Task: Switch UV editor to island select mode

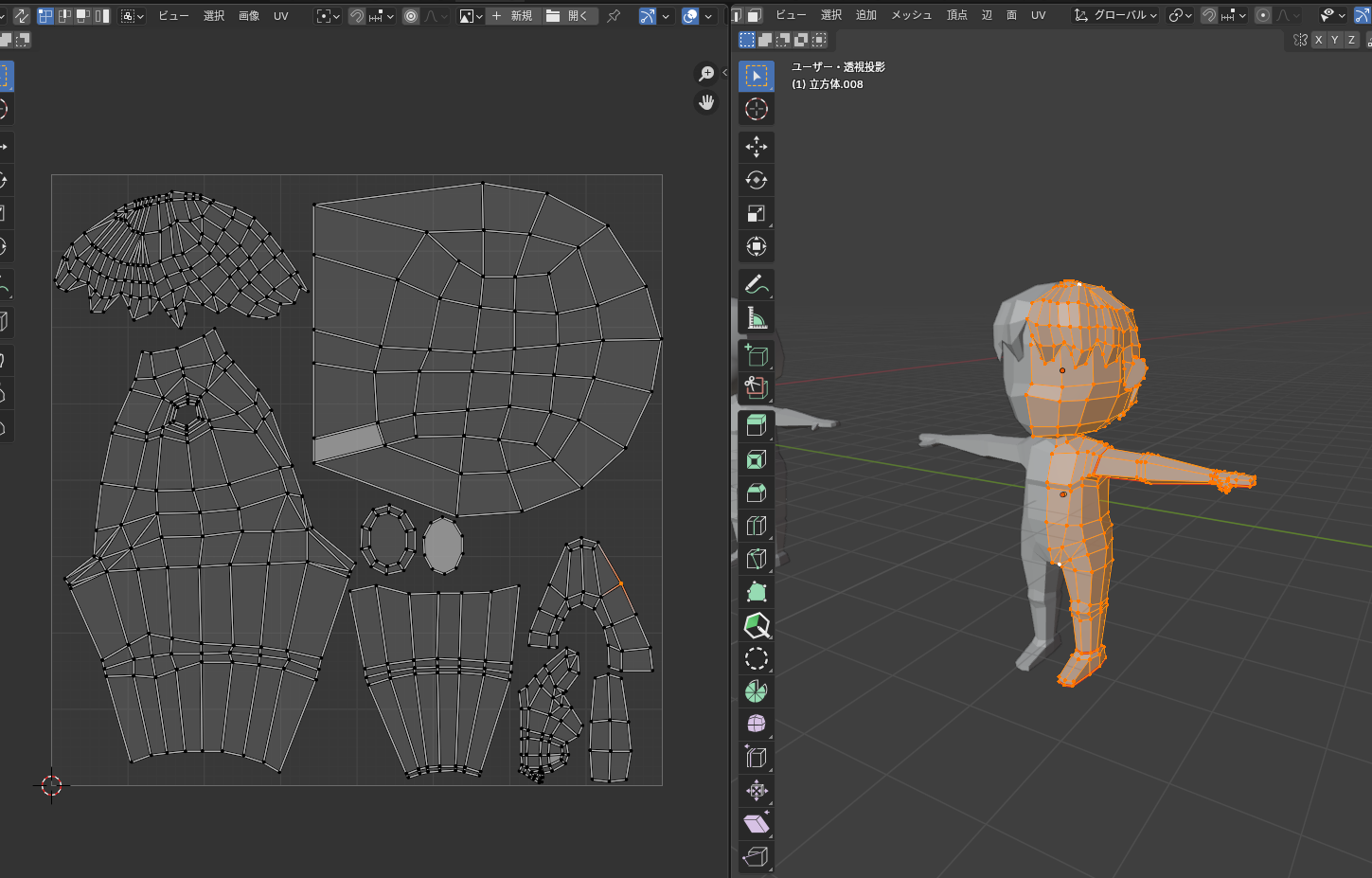Action: 102,16
